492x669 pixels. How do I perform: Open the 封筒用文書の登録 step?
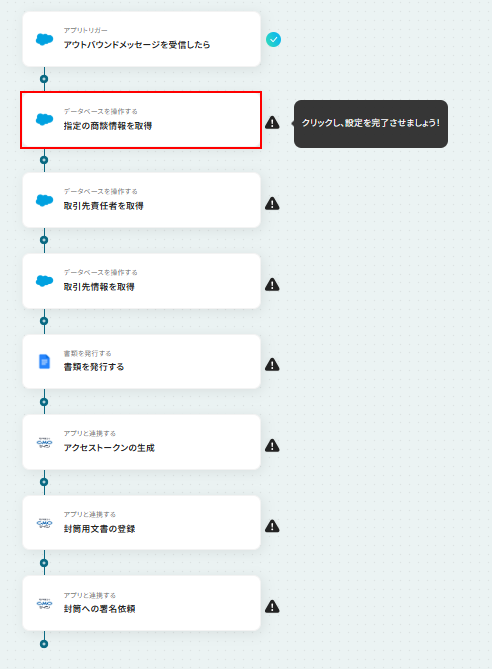coord(142,523)
